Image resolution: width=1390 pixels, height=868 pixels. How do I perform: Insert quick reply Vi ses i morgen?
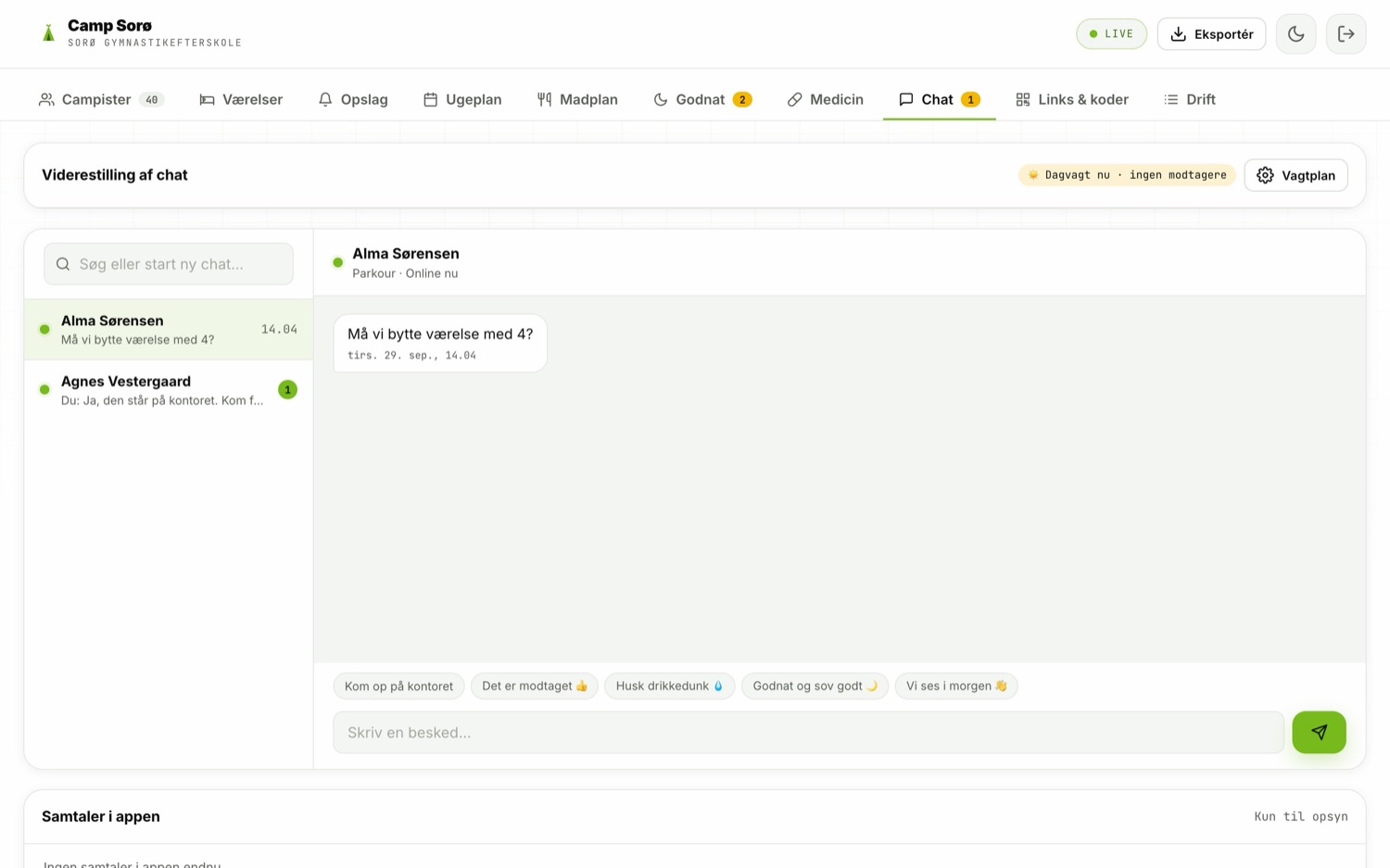[x=956, y=686]
